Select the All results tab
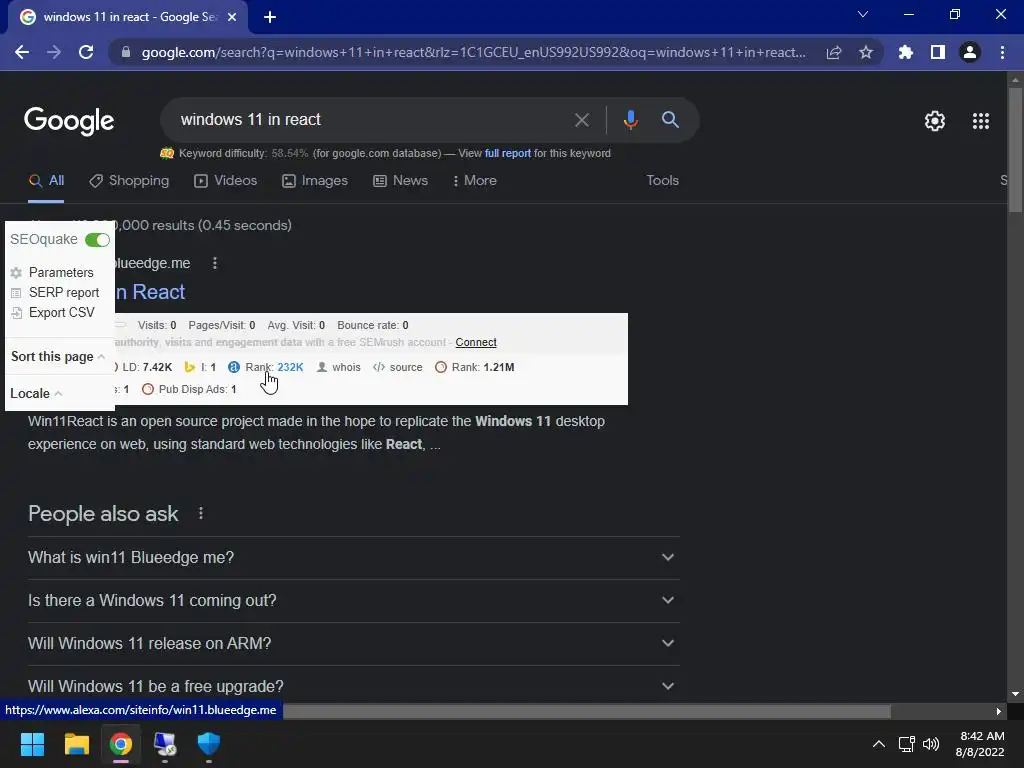1024x768 pixels. click(x=46, y=181)
